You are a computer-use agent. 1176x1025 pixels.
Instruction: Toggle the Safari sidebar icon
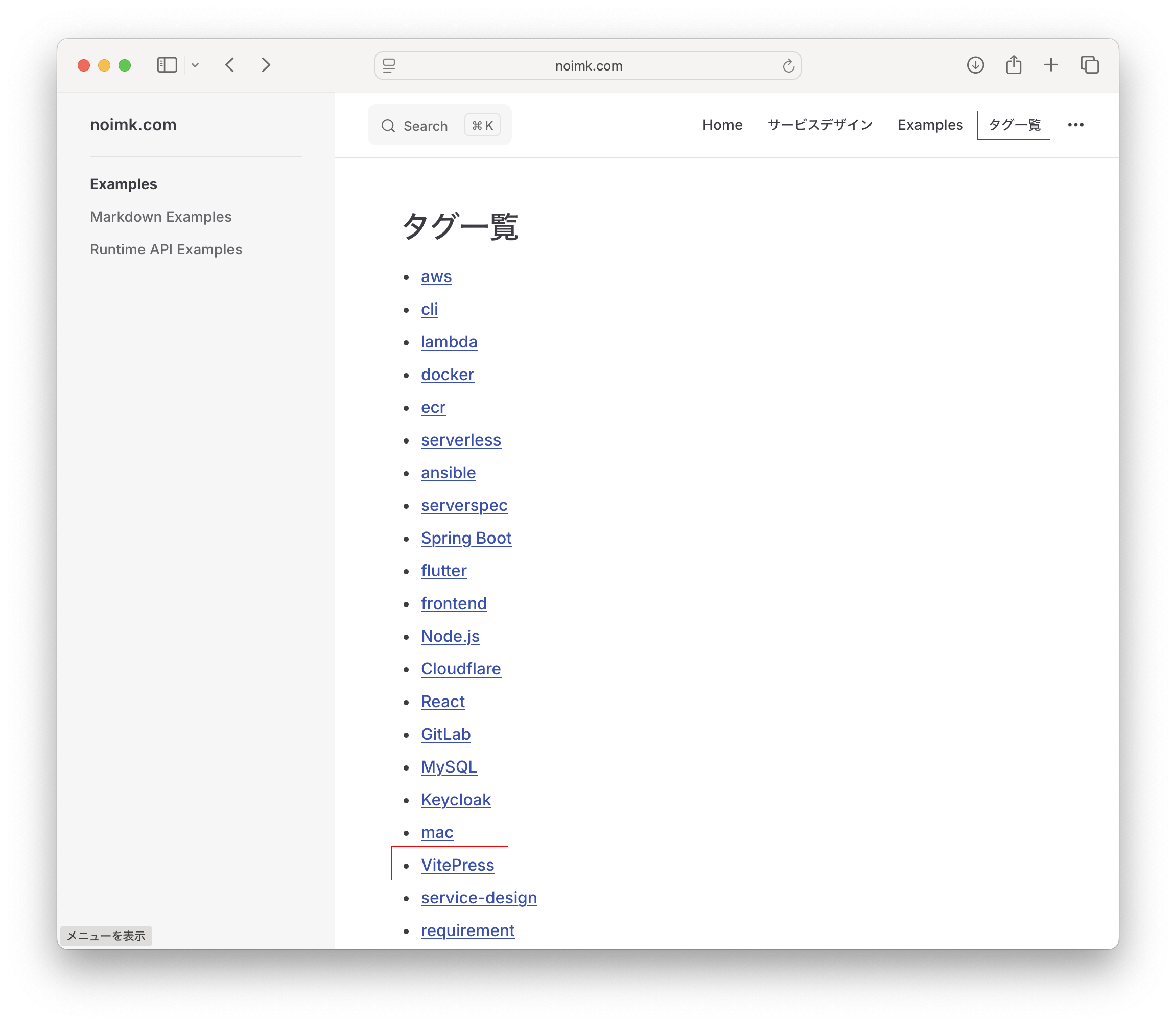(167, 65)
